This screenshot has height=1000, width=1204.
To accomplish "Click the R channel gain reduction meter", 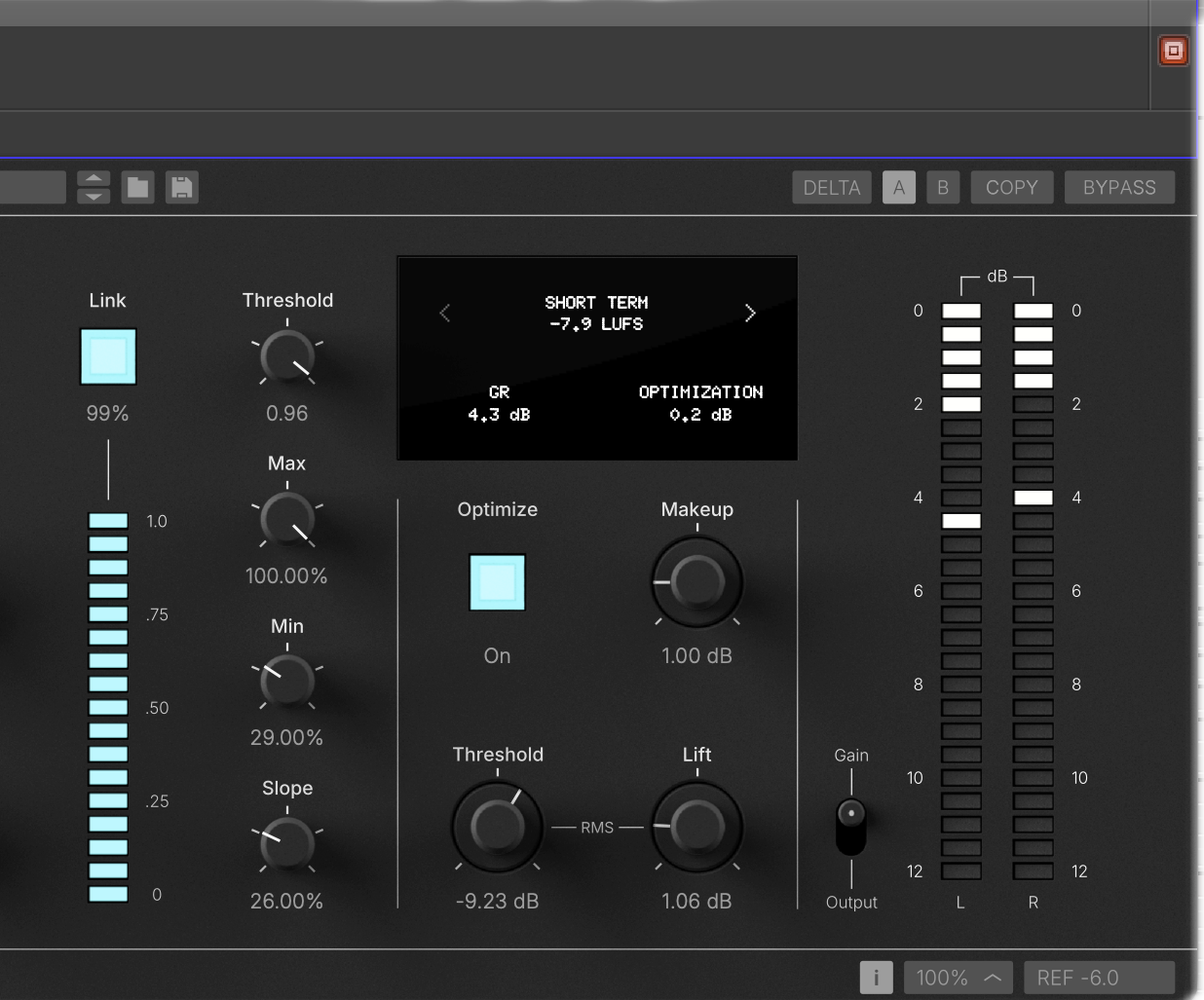I will tap(1034, 591).
